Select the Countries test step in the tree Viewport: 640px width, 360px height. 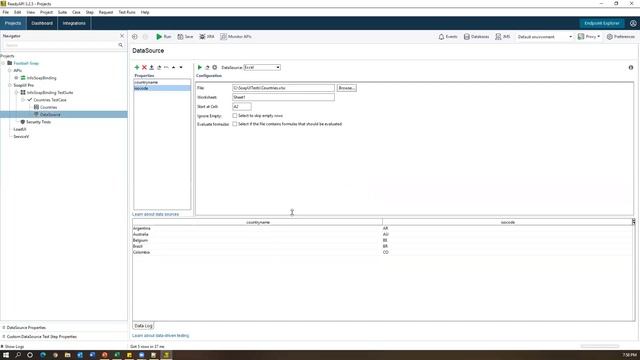tap(49, 107)
